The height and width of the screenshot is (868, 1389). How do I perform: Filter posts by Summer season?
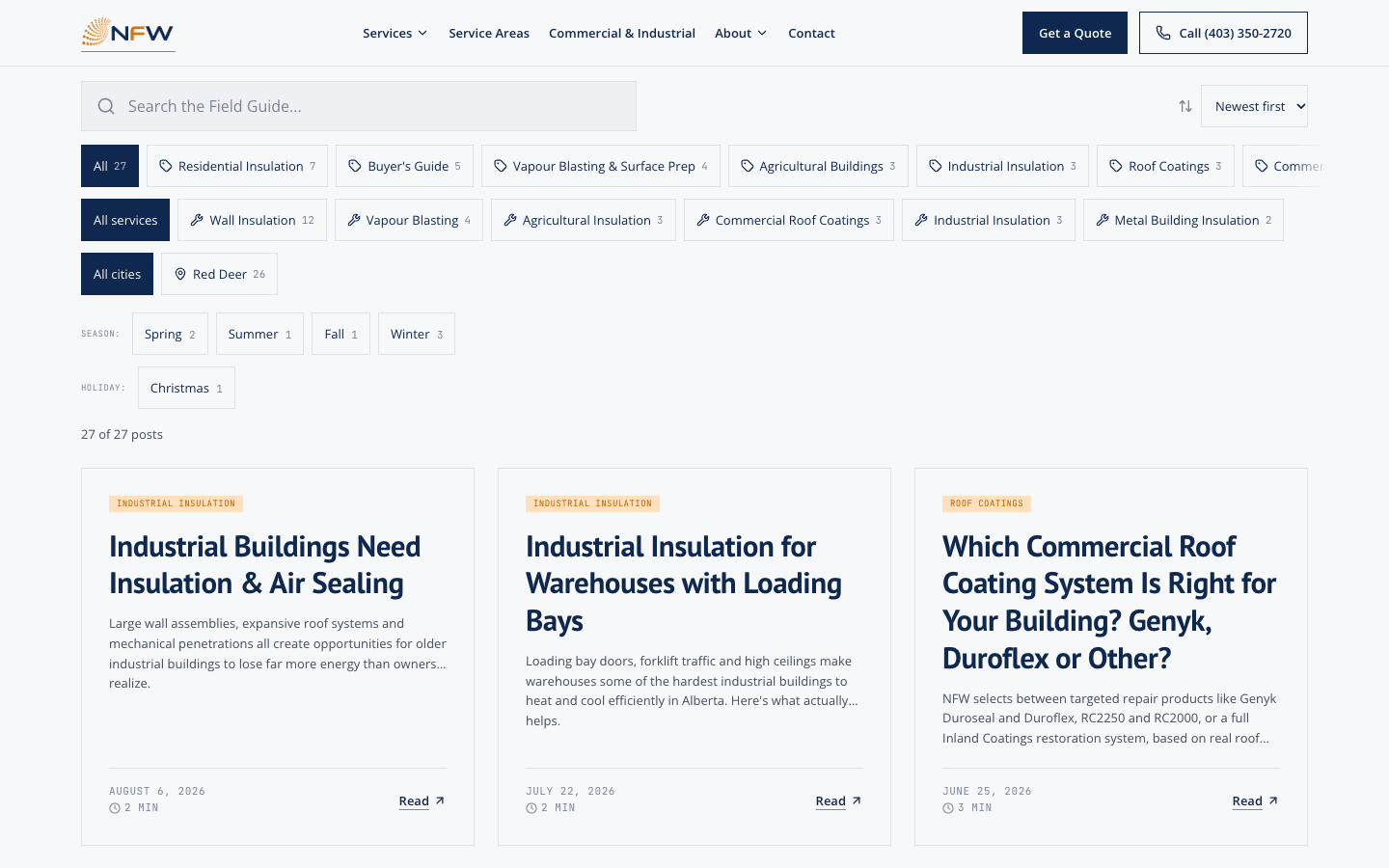click(259, 334)
